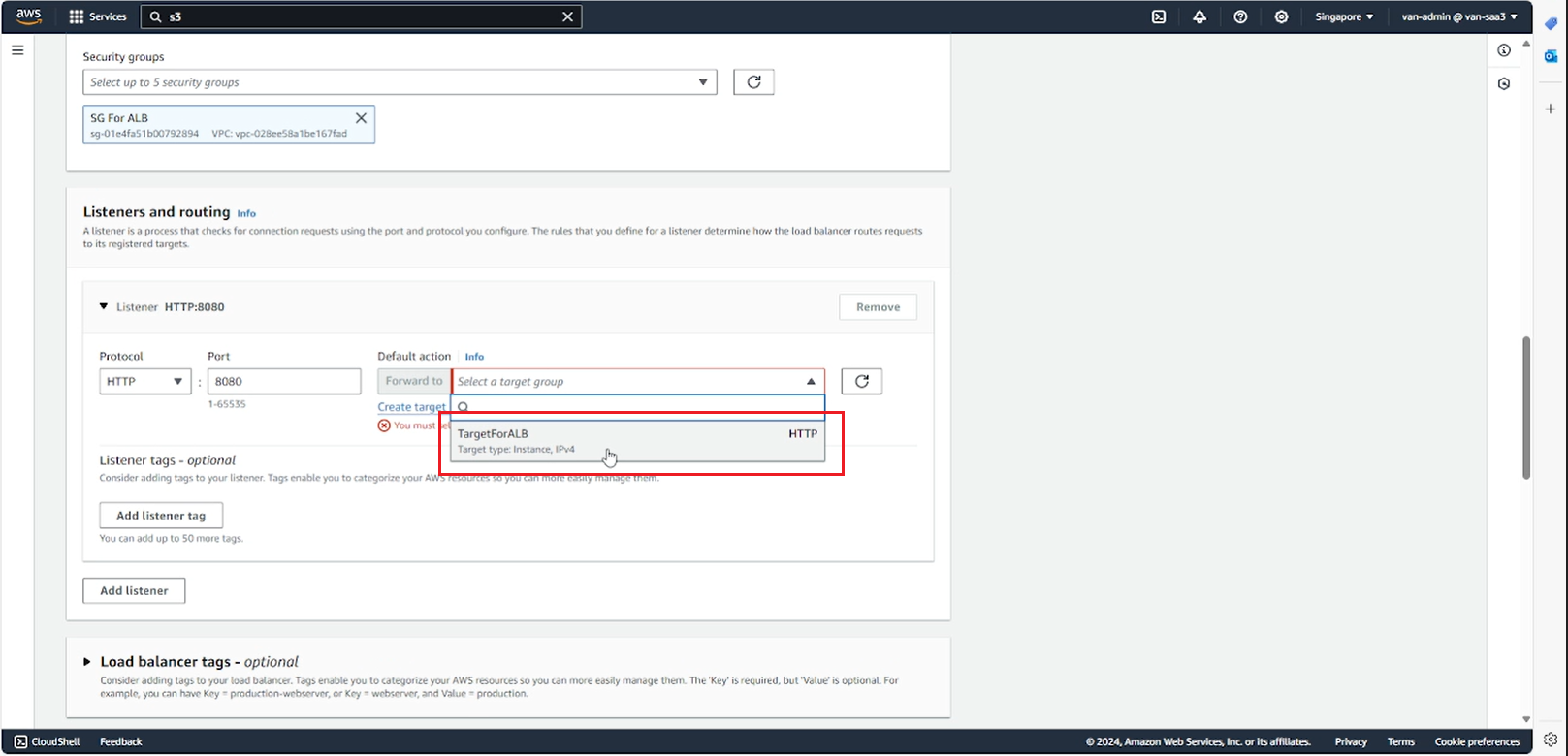Click the browser sidebar blue tag icon
Image resolution: width=1568 pixels, height=756 pixels.
pos(1551,23)
